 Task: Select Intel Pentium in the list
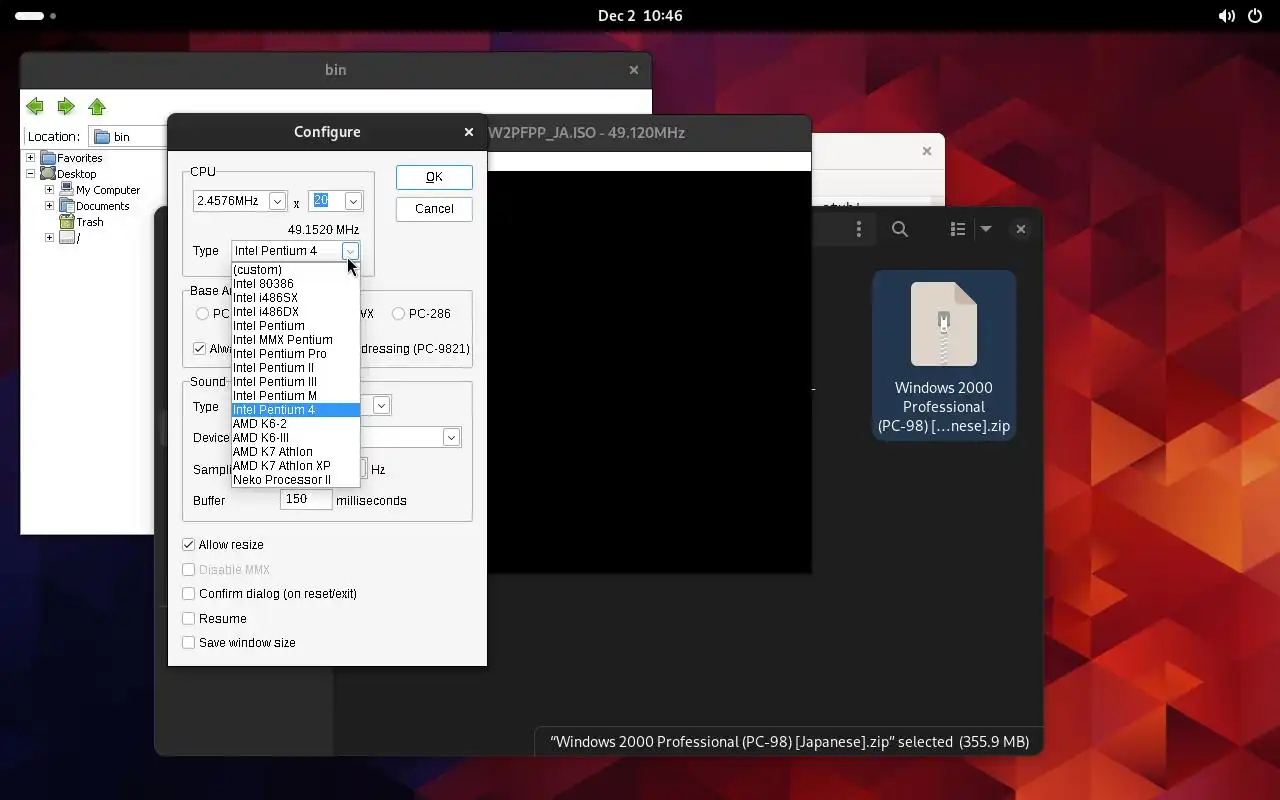pos(295,326)
